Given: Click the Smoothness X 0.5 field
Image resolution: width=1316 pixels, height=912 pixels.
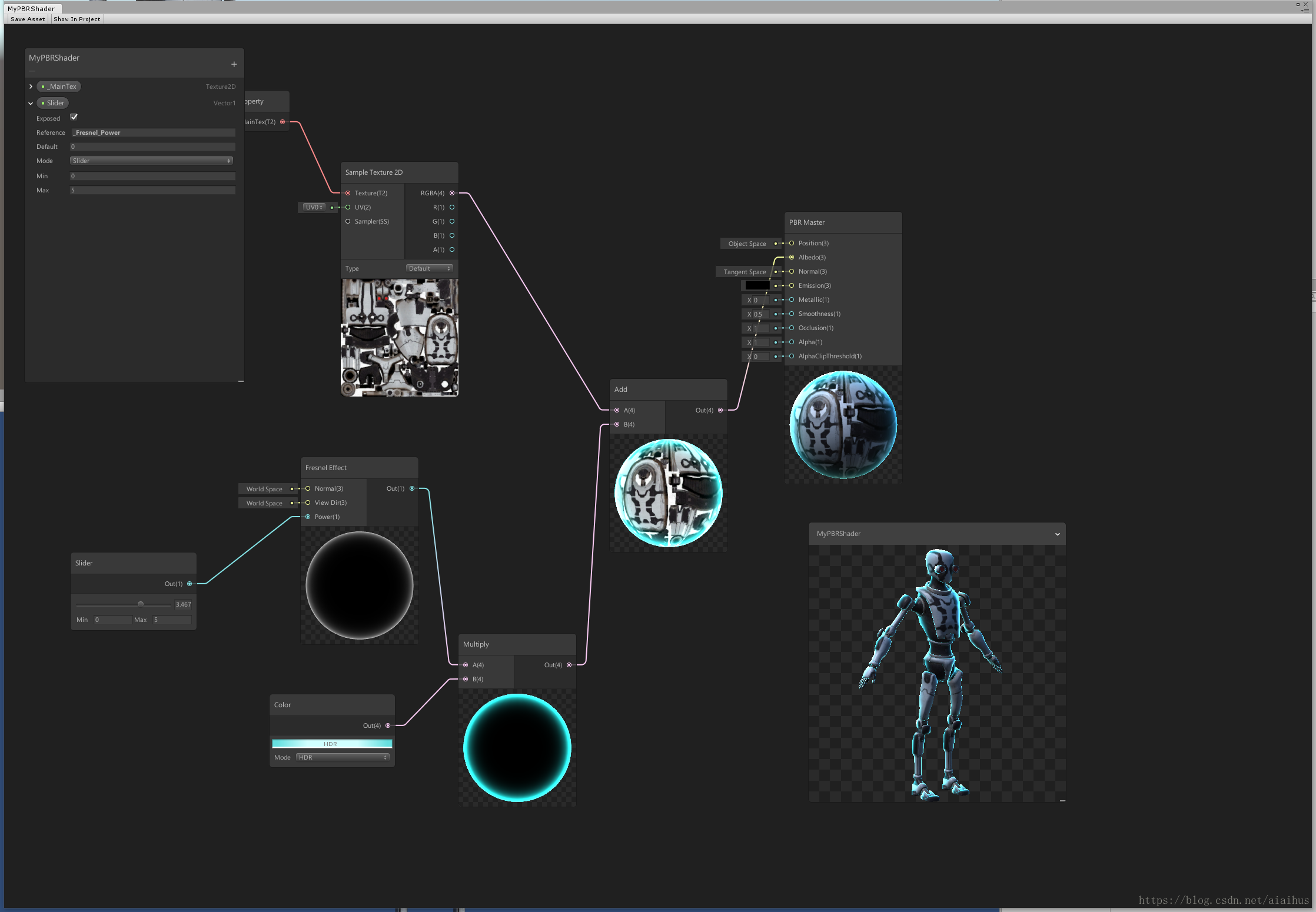Looking at the screenshot, I should point(761,314).
